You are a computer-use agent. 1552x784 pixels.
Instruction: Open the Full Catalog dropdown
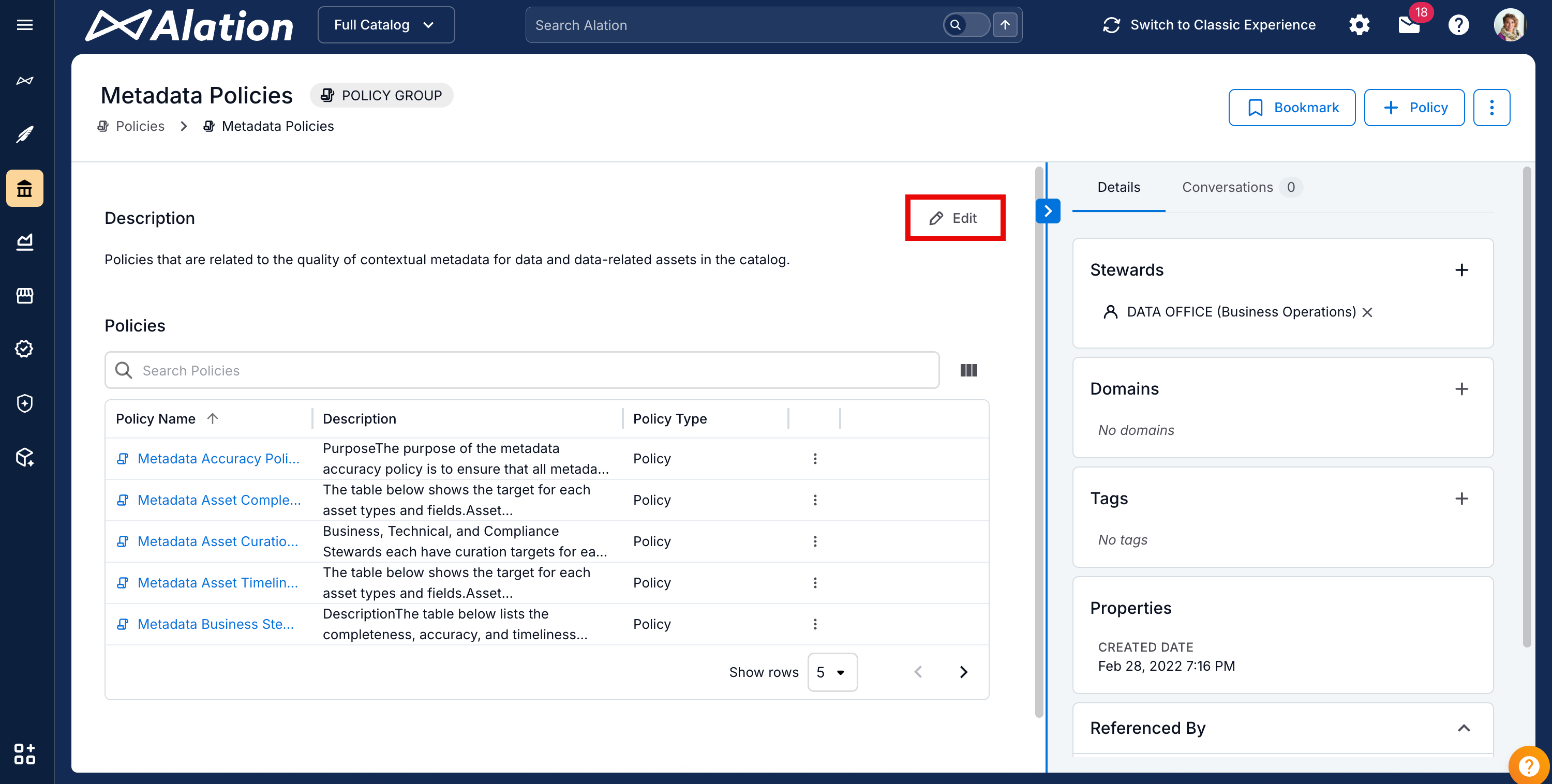coord(385,25)
